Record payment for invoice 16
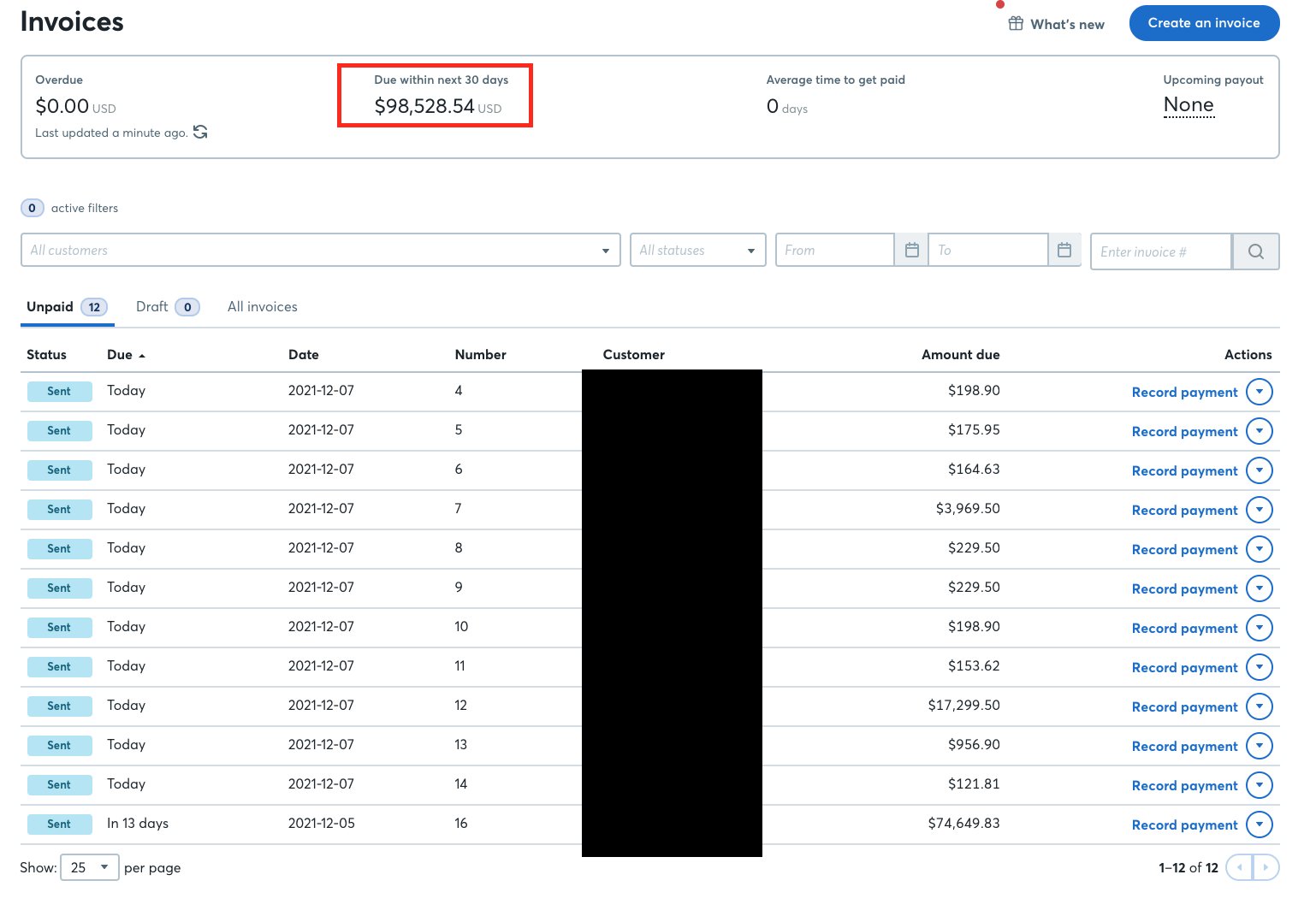 pyautogui.click(x=1184, y=825)
